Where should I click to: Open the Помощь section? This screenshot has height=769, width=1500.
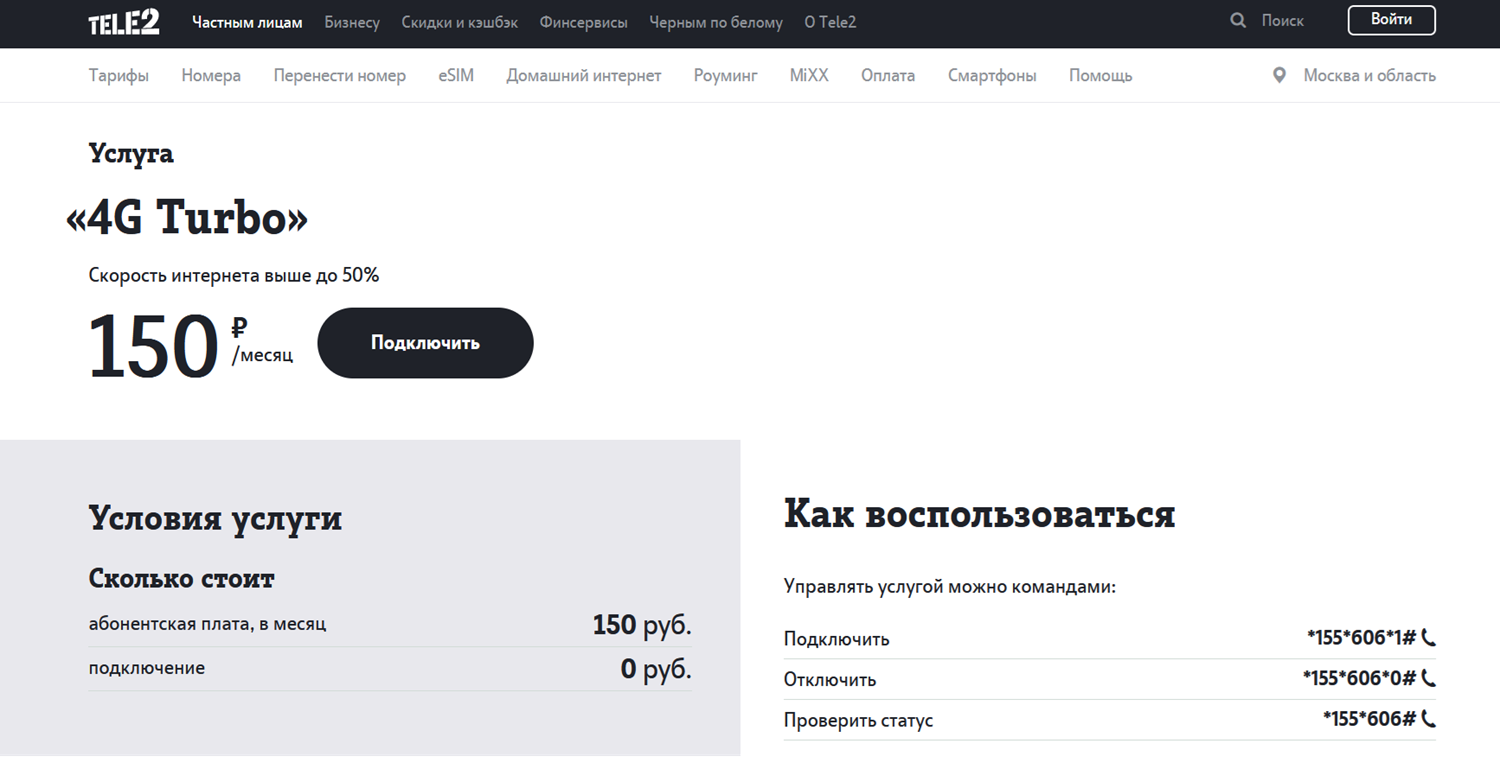[1101, 75]
